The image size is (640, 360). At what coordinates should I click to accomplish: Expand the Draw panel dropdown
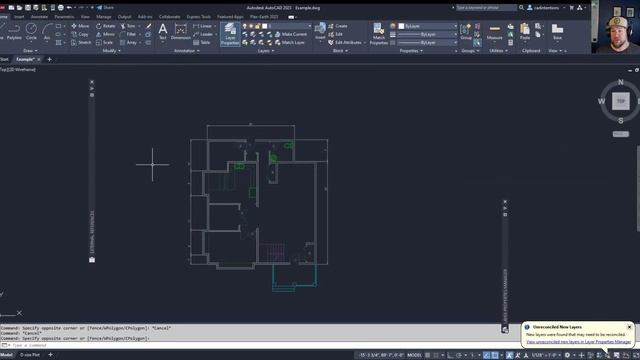tap(31, 51)
